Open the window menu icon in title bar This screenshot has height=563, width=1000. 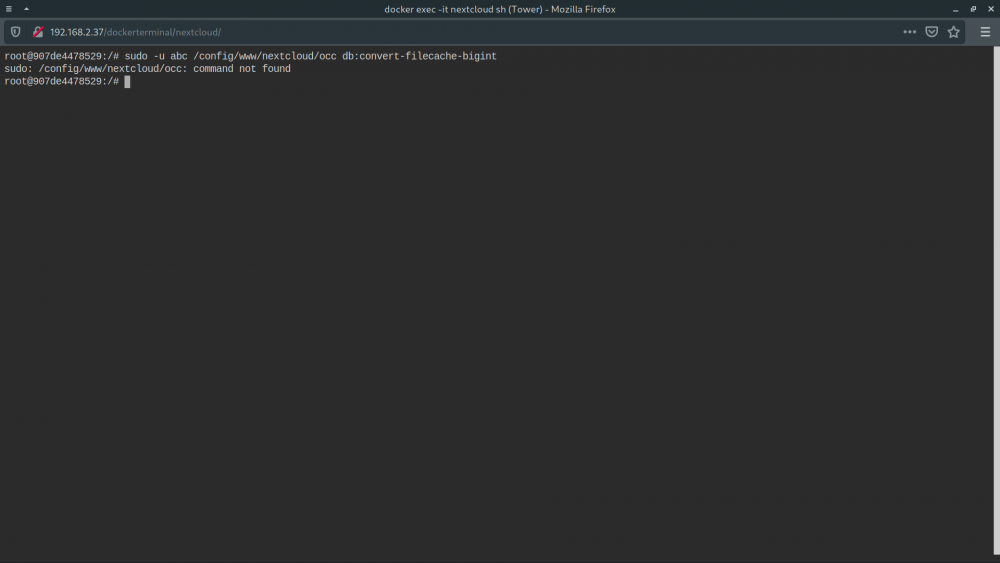point(9,9)
